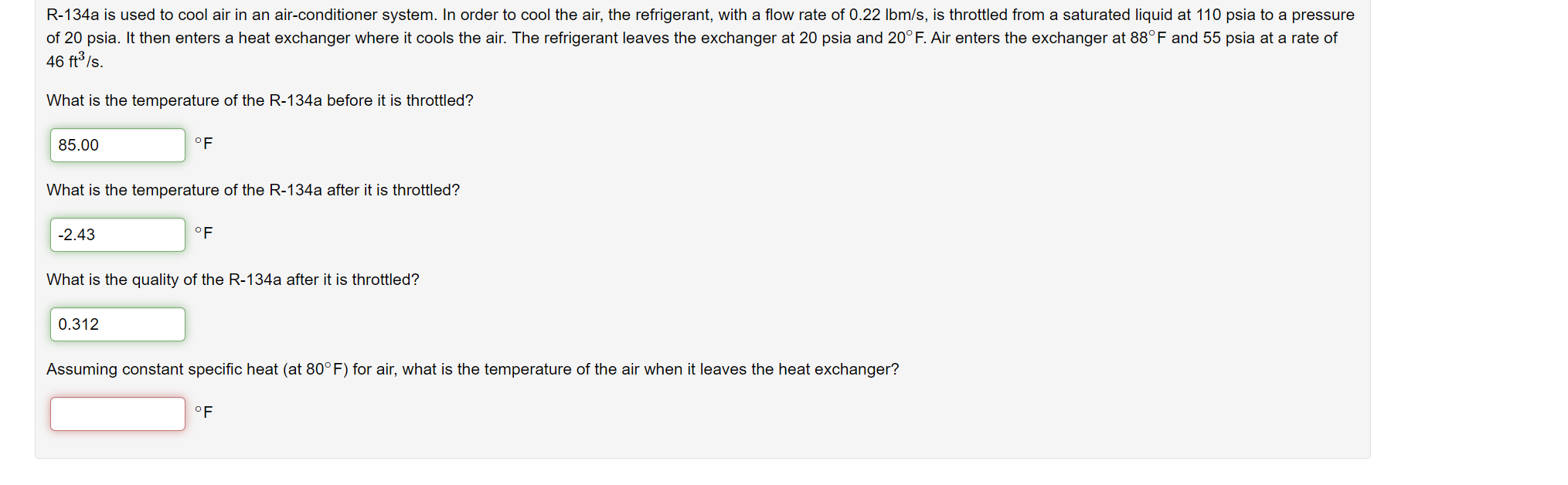Click the text mentioning 46 ft³/s
Image resolution: width=1568 pixels, height=485 pixels.
pyautogui.click(x=73, y=60)
